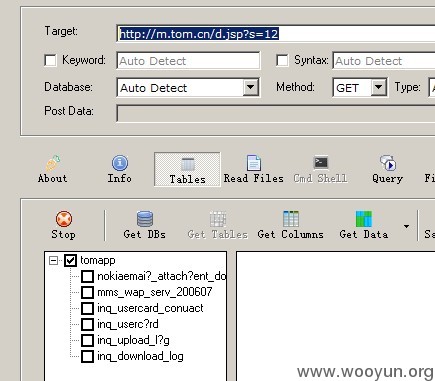Stop the running scan

tap(63, 225)
